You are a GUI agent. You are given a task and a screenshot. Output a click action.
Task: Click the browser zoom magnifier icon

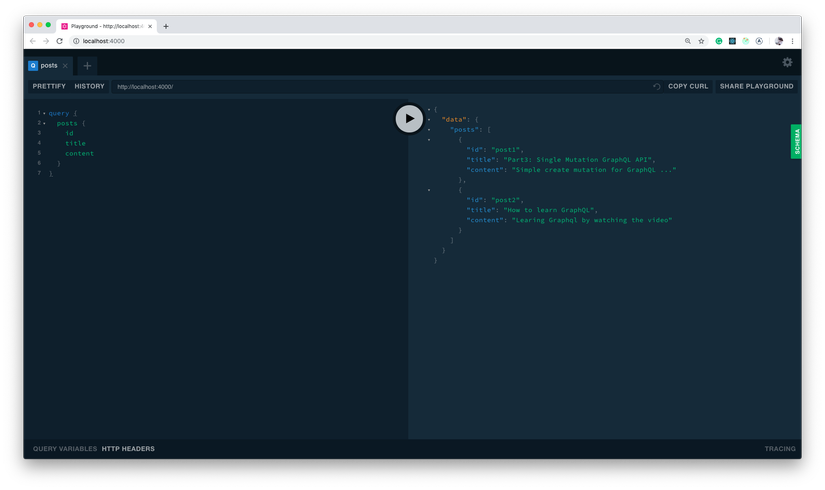(x=688, y=41)
